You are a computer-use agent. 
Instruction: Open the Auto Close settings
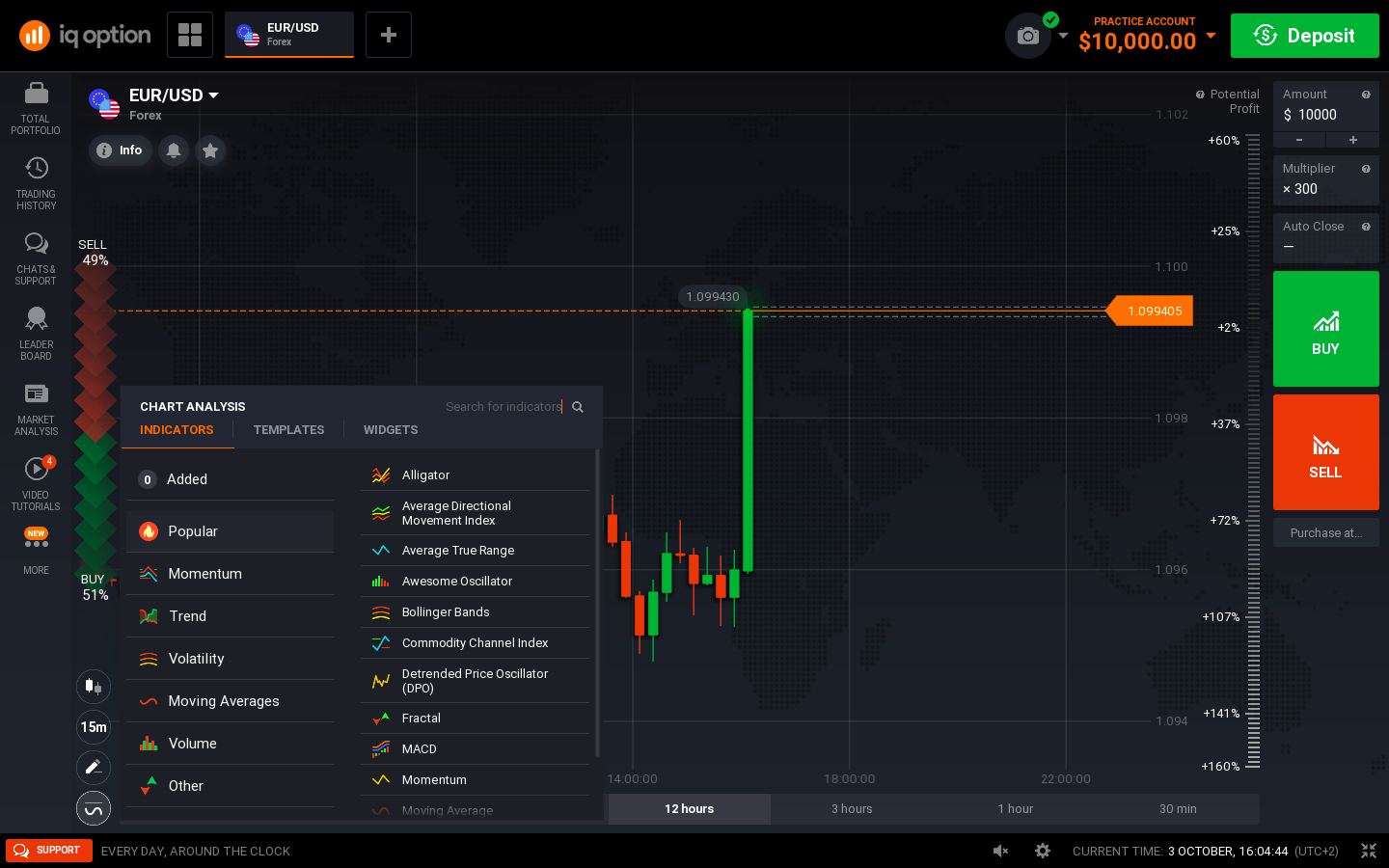1326,237
